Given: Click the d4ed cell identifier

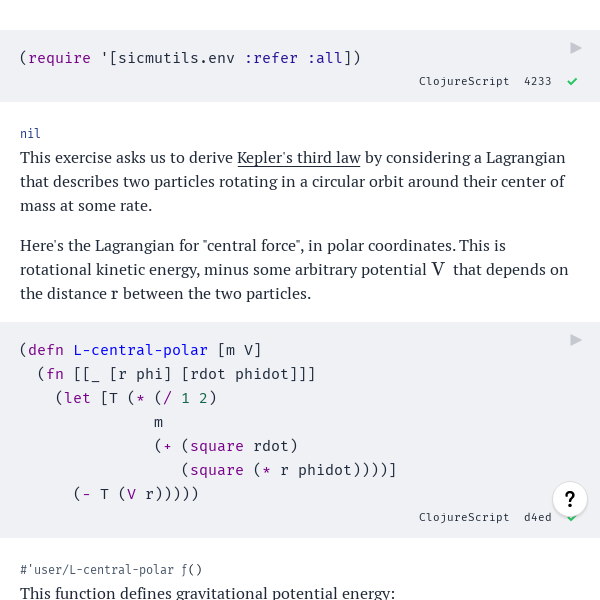Looking at the screenshot, I should pos(538,517).
